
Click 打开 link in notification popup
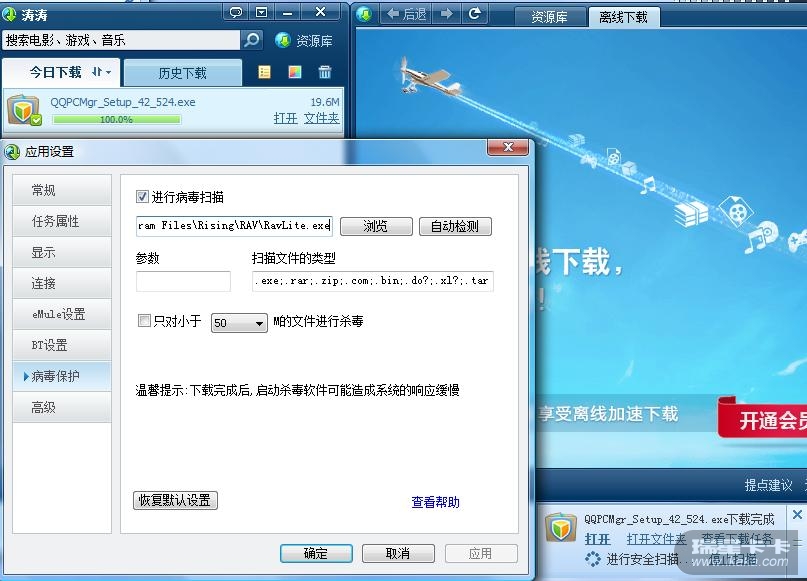tap(598, 539)
